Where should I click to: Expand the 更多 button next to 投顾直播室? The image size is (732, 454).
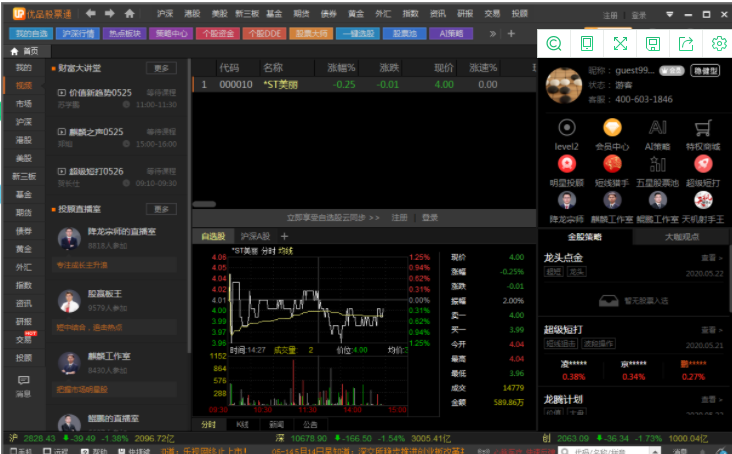[x=161, y=209]
